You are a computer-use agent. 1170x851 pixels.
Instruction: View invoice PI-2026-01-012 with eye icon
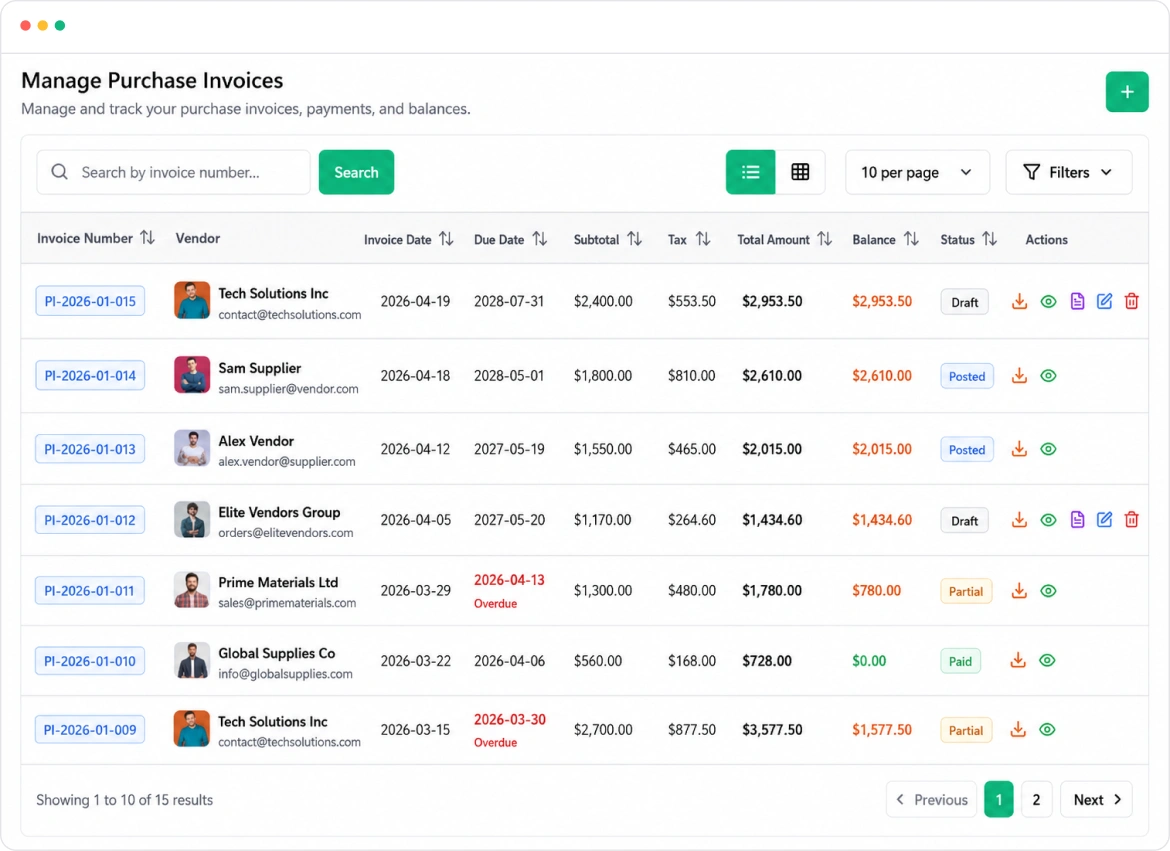(x=1048, y=520)
